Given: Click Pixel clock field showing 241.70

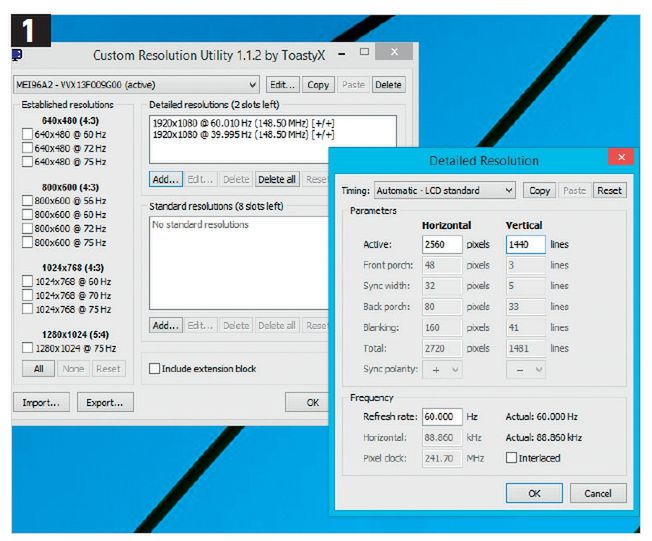Looking at the screenshot, I should [x=442, y=458].
